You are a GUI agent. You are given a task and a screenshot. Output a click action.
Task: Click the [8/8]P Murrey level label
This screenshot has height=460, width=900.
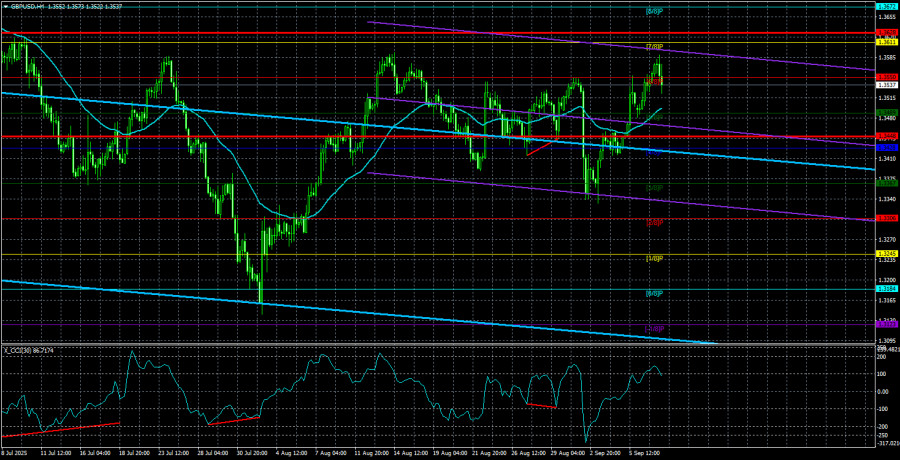tap(654, 11)
